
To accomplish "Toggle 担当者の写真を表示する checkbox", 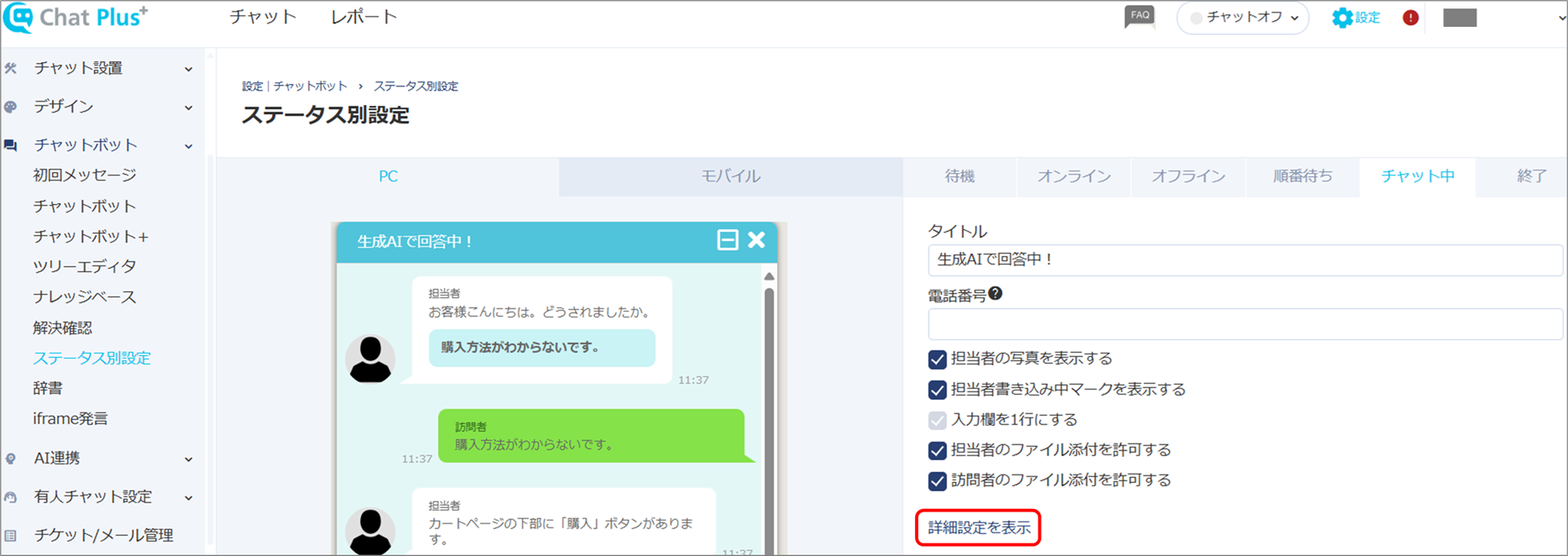I will [938, 359].
